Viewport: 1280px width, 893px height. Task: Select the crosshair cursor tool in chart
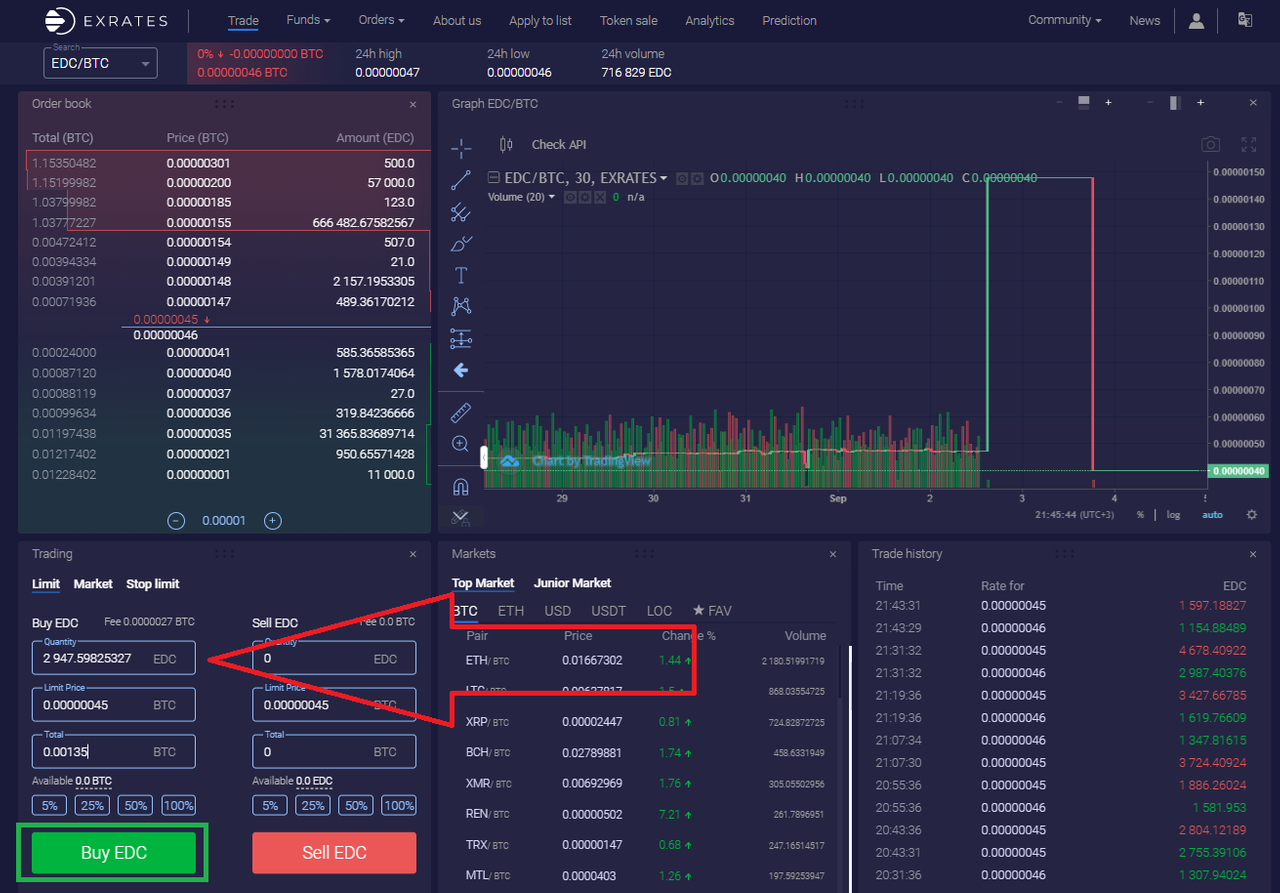[x=461, y=148]
